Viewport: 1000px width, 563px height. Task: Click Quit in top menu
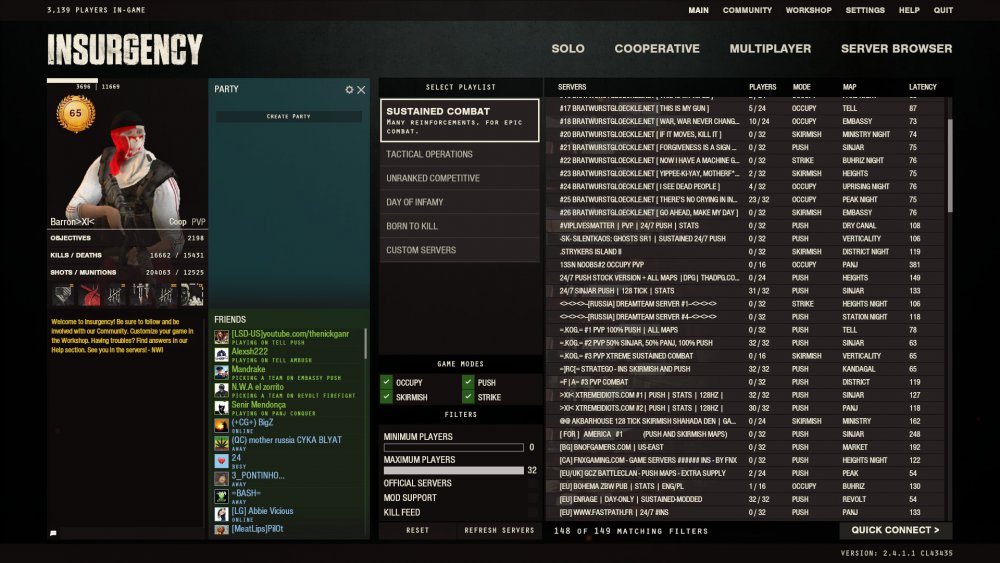coord(943,10)
